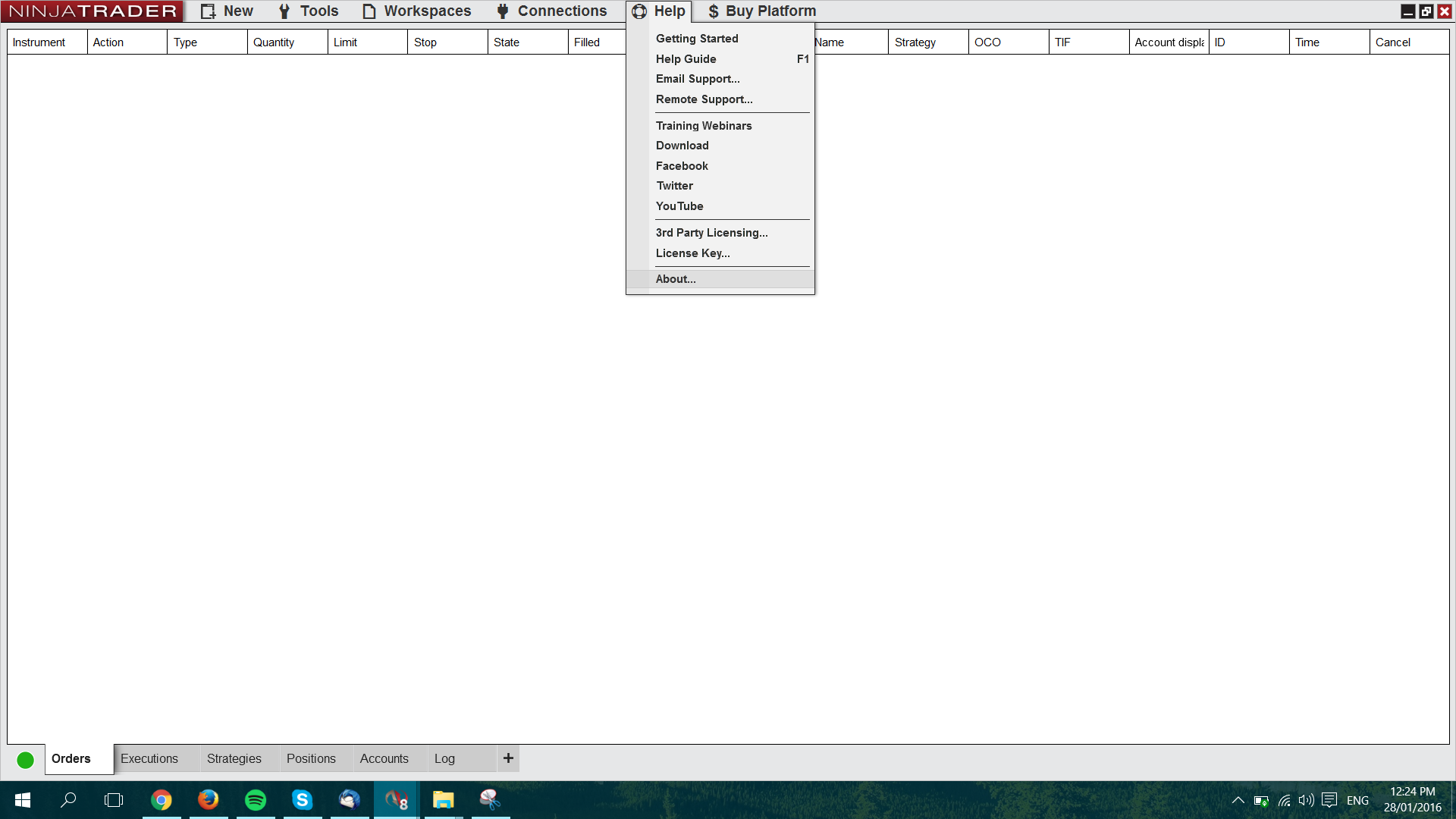Open the Connections menu
The height and width of the screenshot is (819, 1456).
[551, 11]
